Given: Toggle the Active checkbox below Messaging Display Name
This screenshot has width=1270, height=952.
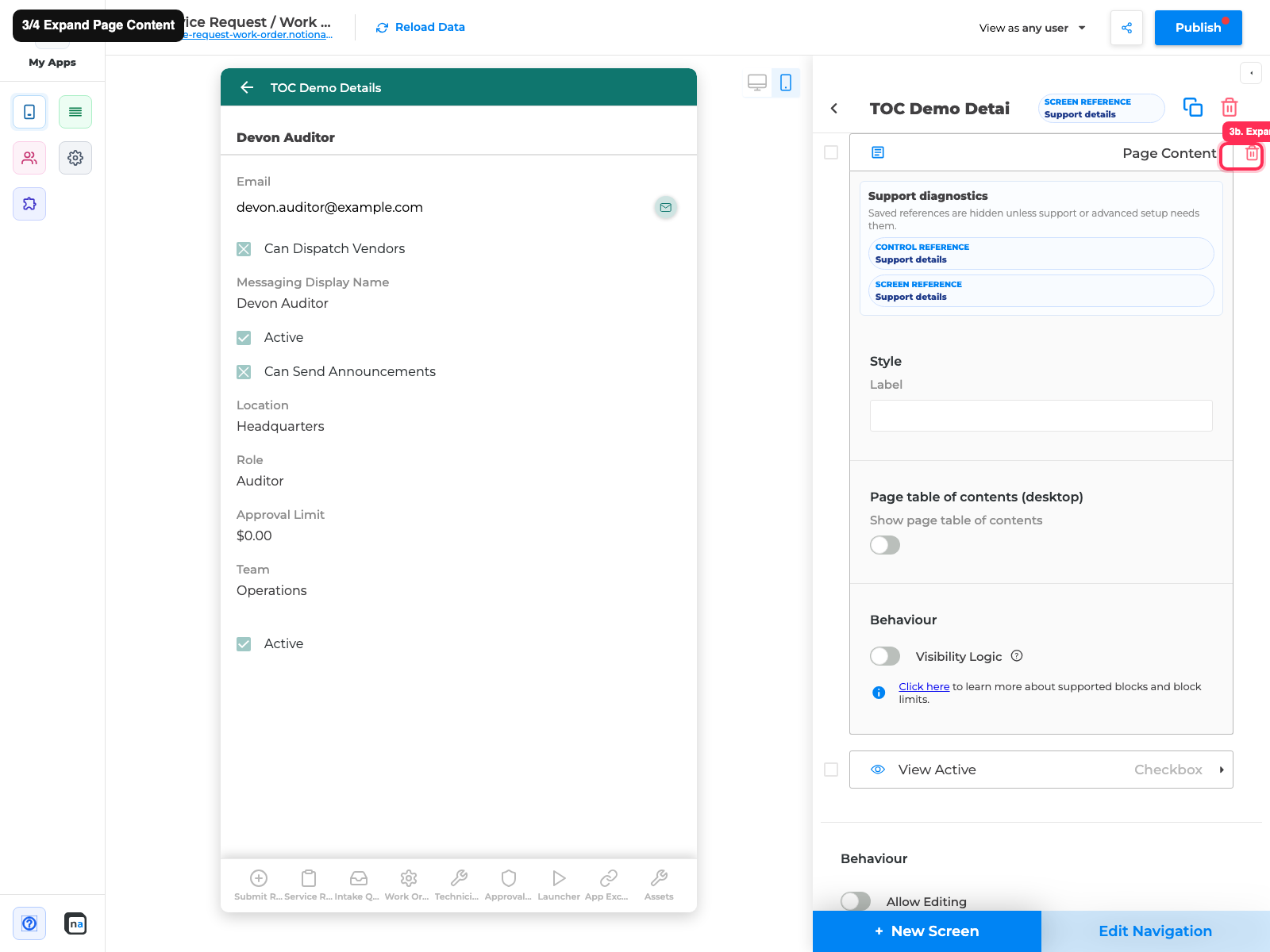Looking at the screenshot, I should pos(244,338).
